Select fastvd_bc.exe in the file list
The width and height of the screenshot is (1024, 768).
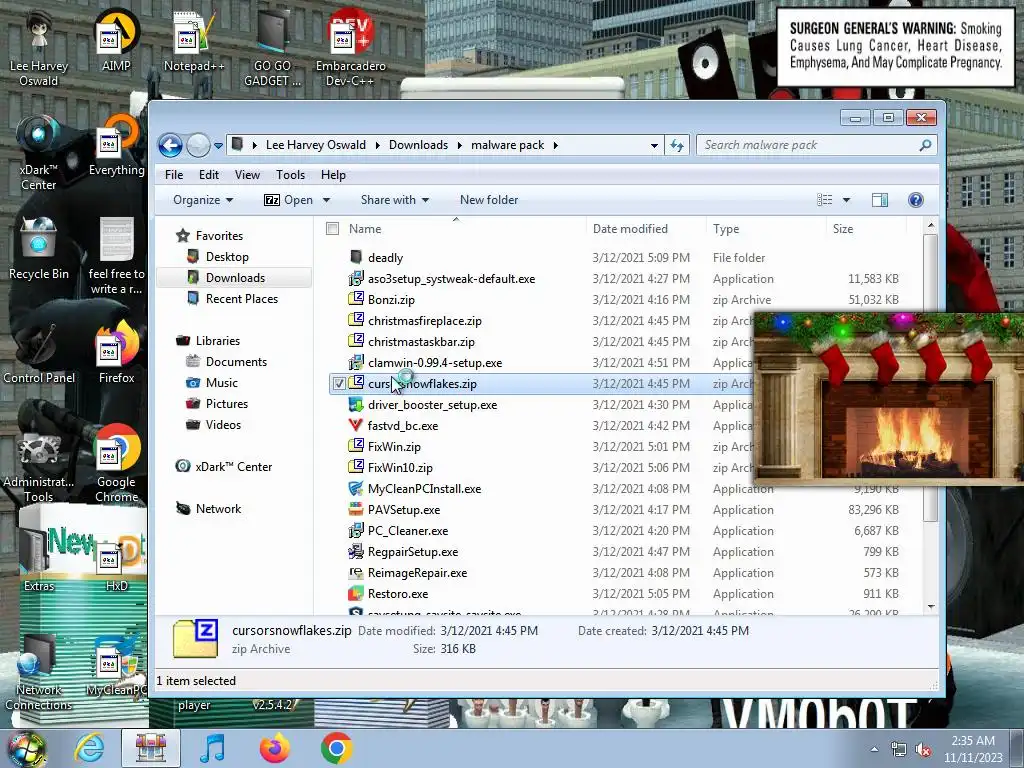(403, 426)
